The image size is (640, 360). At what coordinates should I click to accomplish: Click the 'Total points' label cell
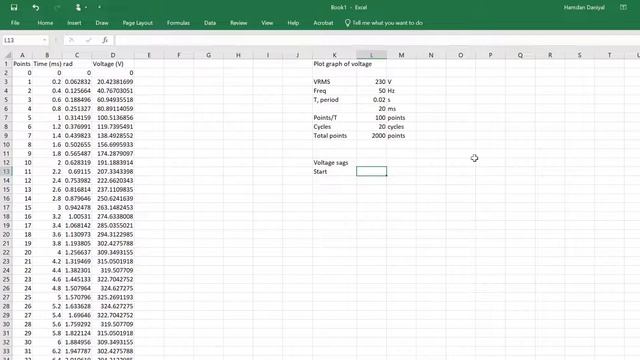click(x=334, y=136)
